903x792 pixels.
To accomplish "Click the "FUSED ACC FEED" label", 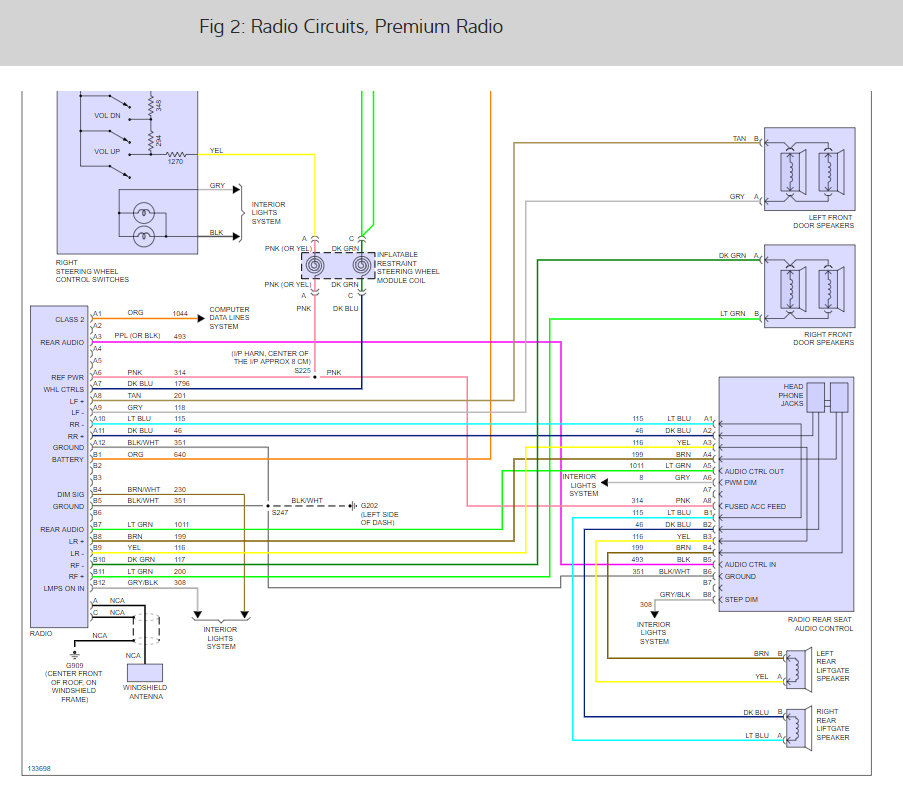I will [755, 506].
